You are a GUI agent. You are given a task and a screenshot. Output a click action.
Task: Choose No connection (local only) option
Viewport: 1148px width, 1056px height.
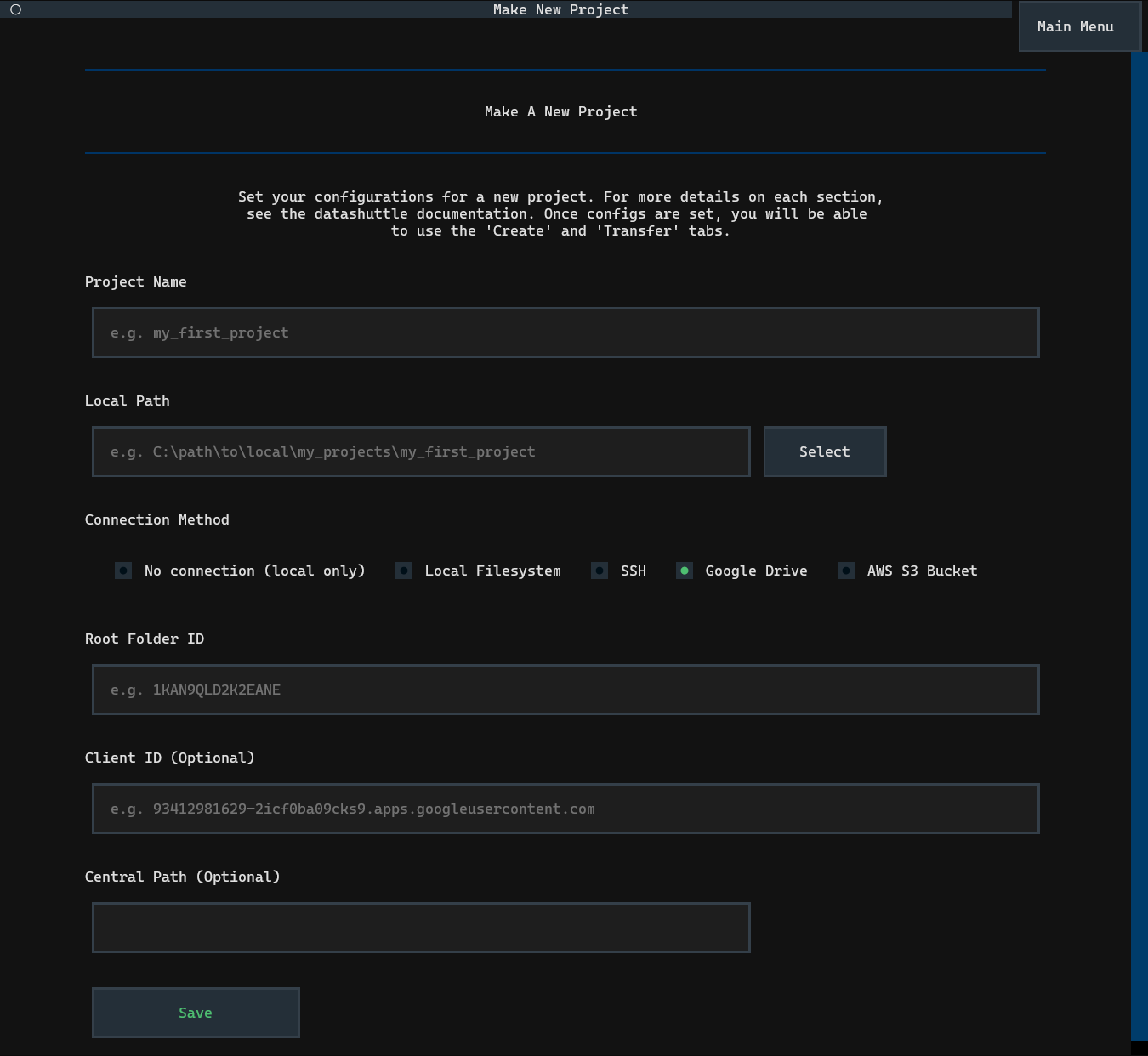coord(123,571)
